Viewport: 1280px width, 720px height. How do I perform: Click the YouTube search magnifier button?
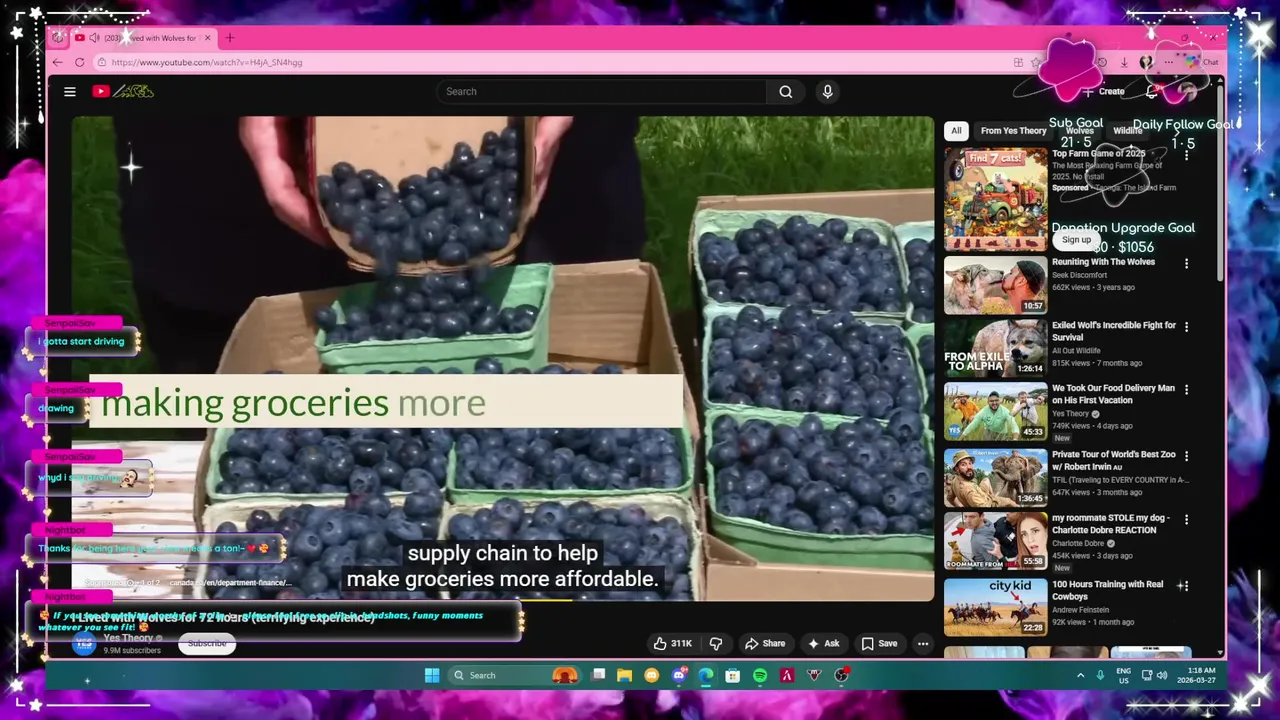coord(786,91)
